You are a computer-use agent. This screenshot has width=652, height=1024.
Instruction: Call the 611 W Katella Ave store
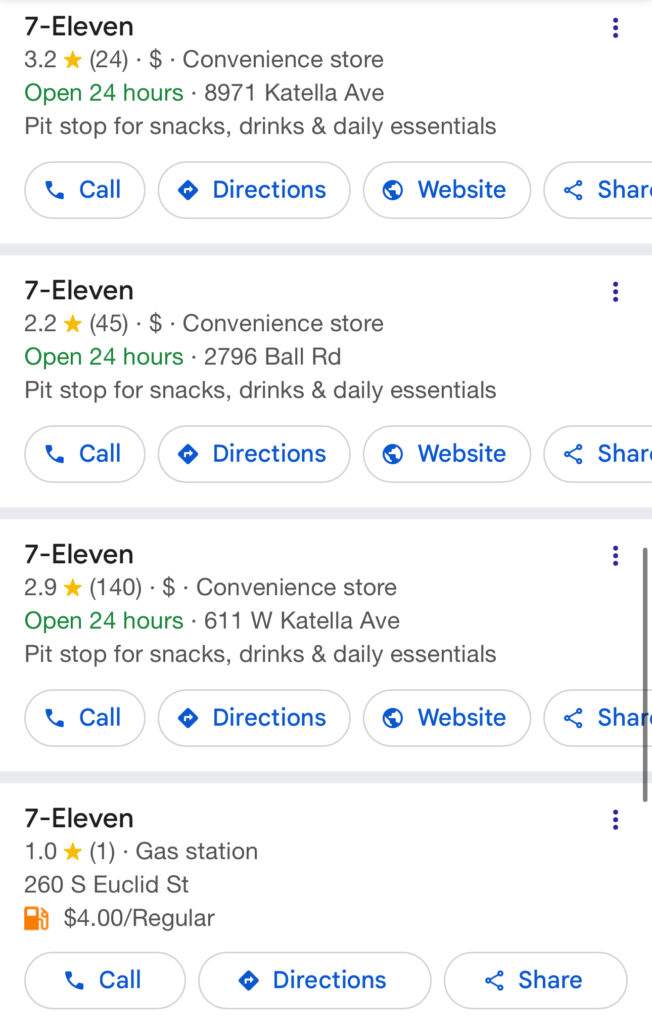click(x=84, y=718)
